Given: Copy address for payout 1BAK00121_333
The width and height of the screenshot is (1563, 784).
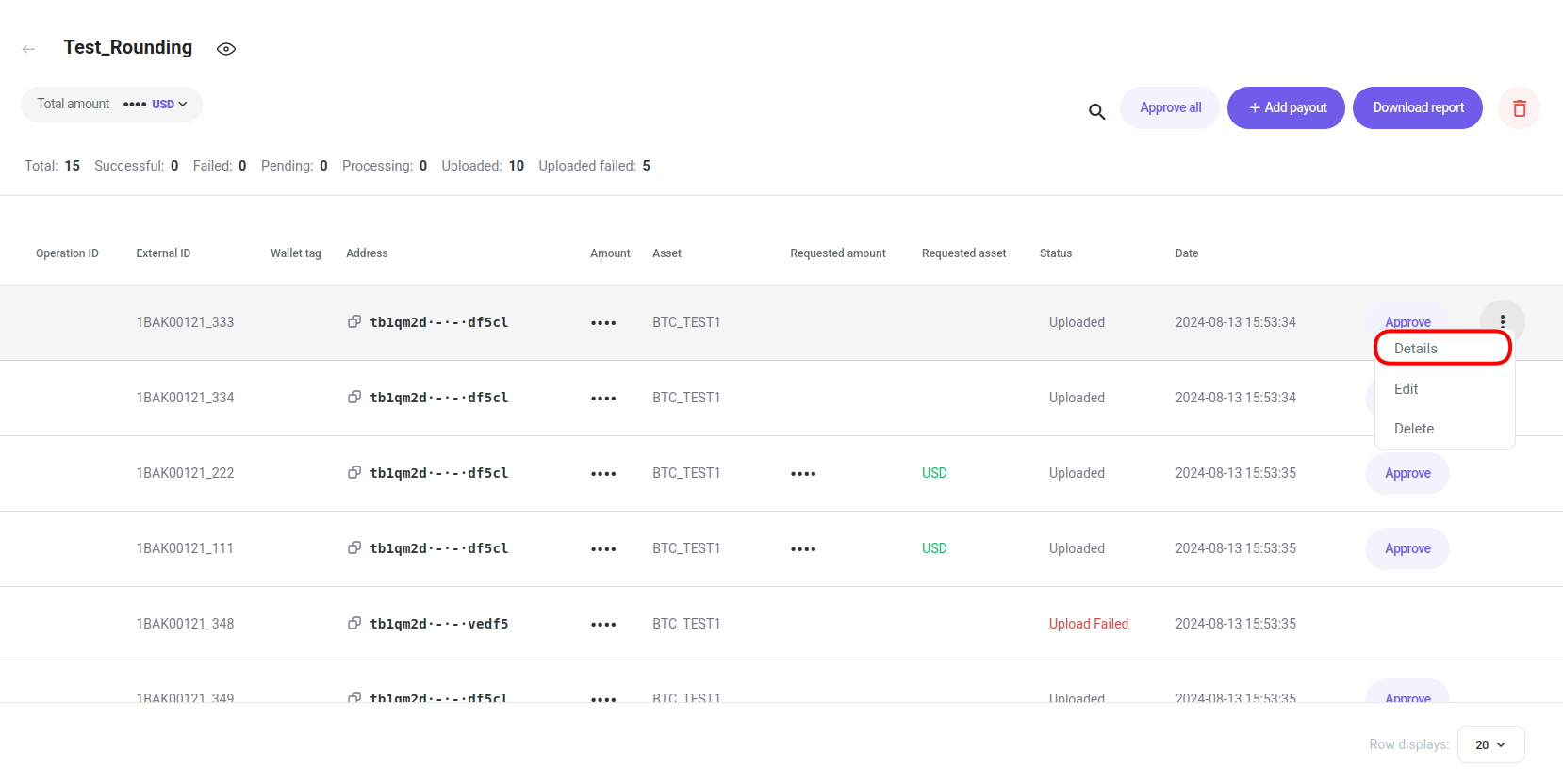Looking at the screenshot, I should pyautogui.click(x=354, y=321).
